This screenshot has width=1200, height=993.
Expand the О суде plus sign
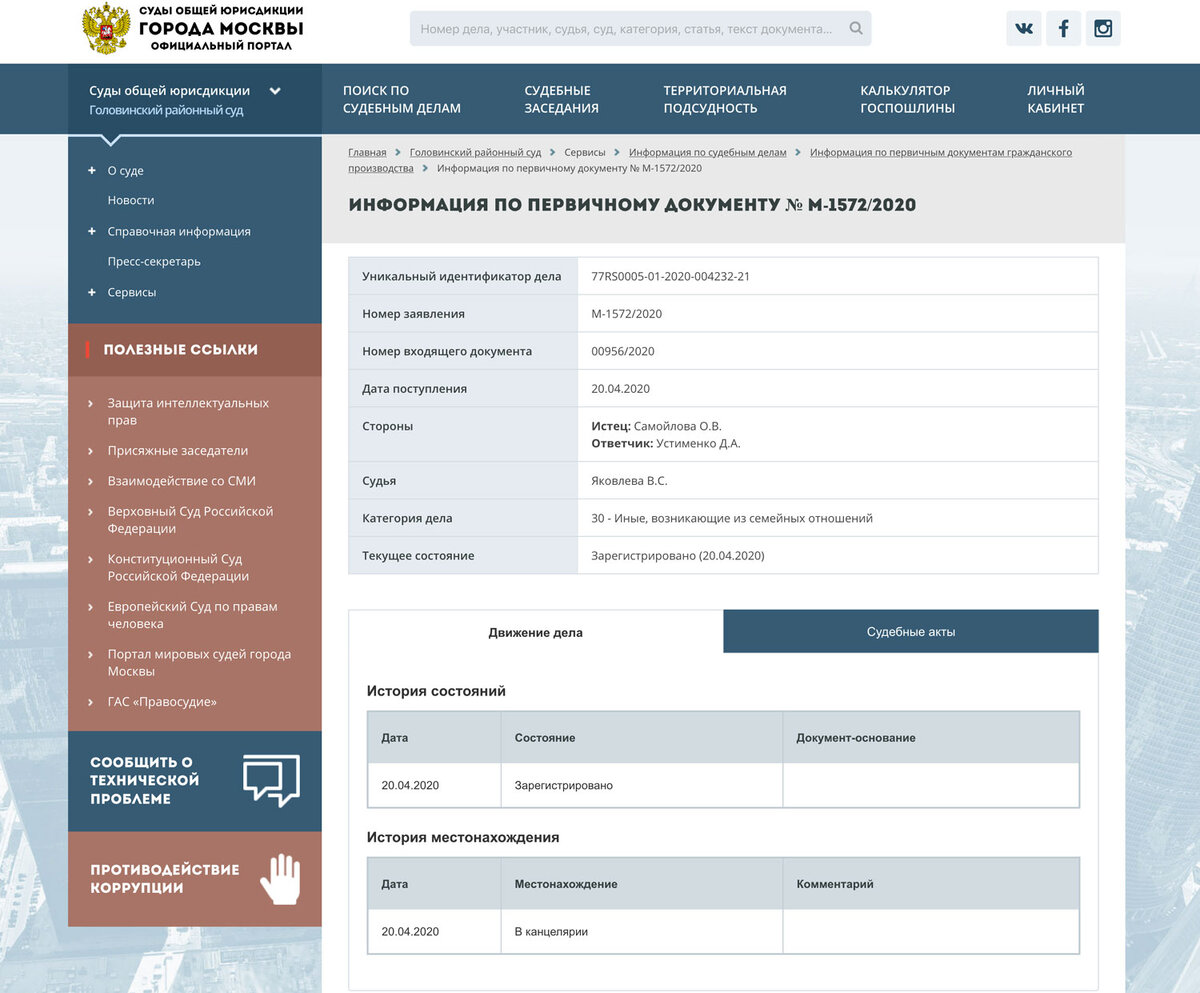click(x=92, y=171)
